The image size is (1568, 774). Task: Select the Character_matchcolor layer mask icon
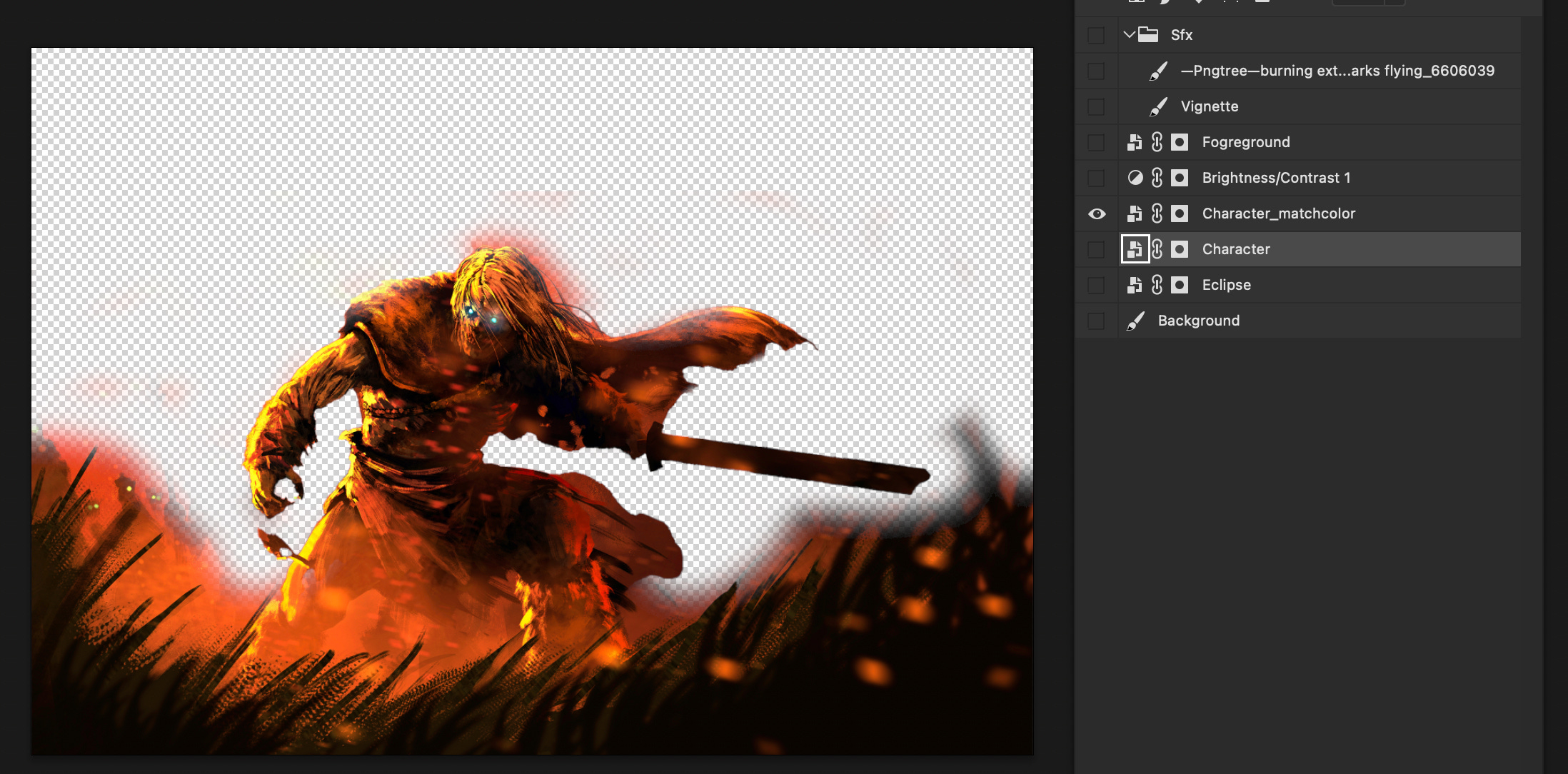point(1180,213)
